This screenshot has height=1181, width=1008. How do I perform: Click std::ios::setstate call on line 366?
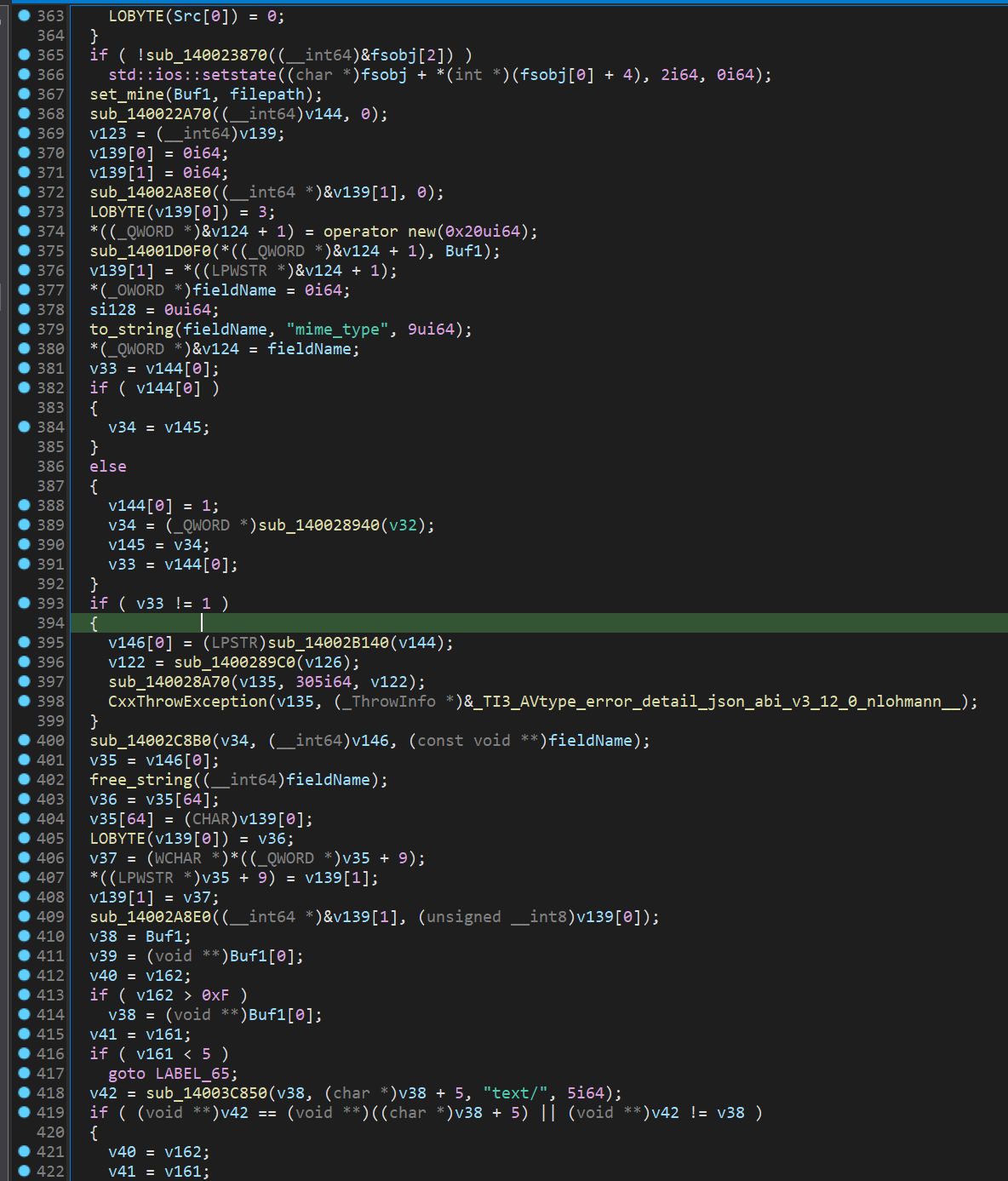point(192,75)
